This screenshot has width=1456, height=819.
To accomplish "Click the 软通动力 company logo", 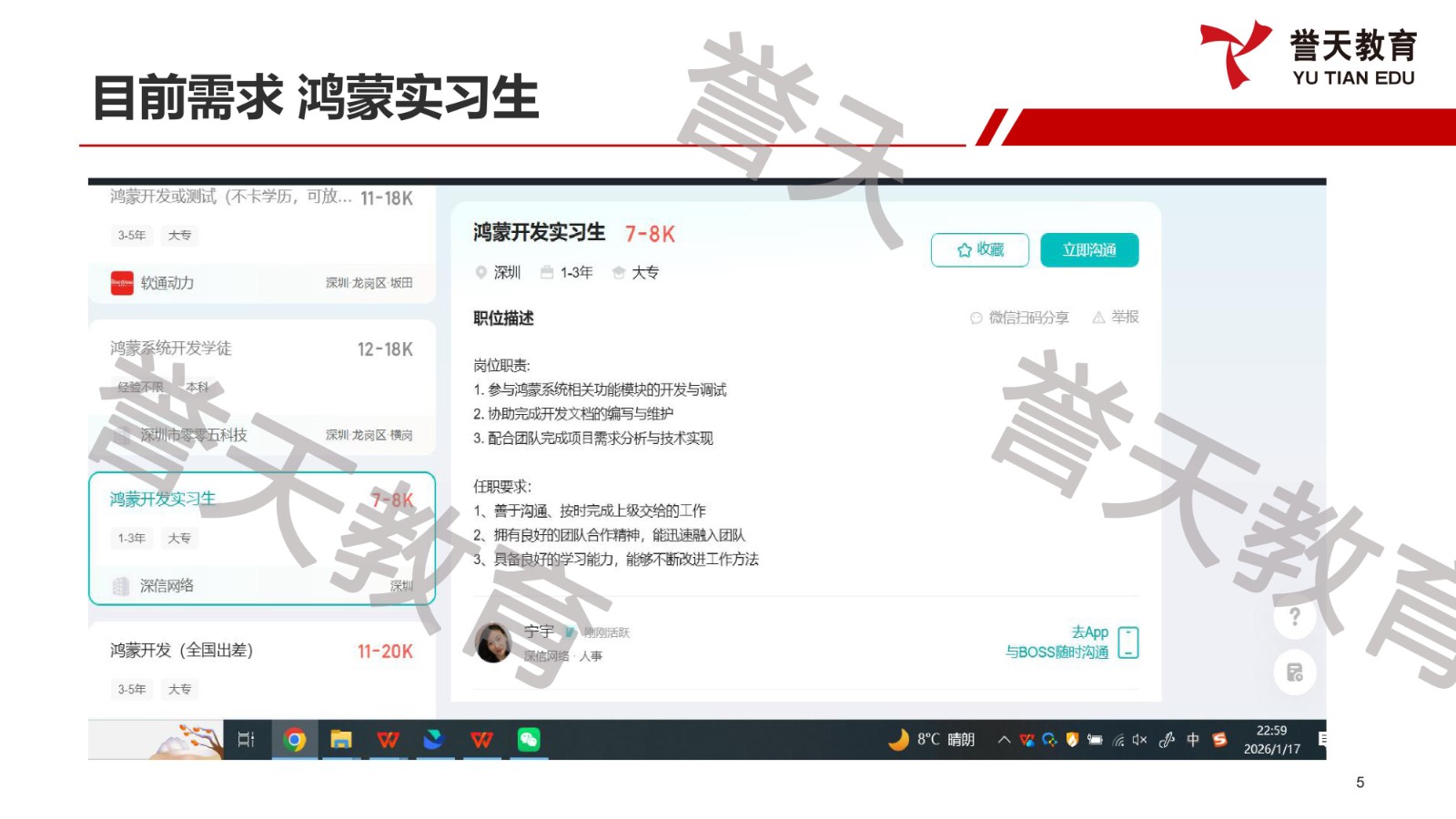I will (x=122, y=283).
